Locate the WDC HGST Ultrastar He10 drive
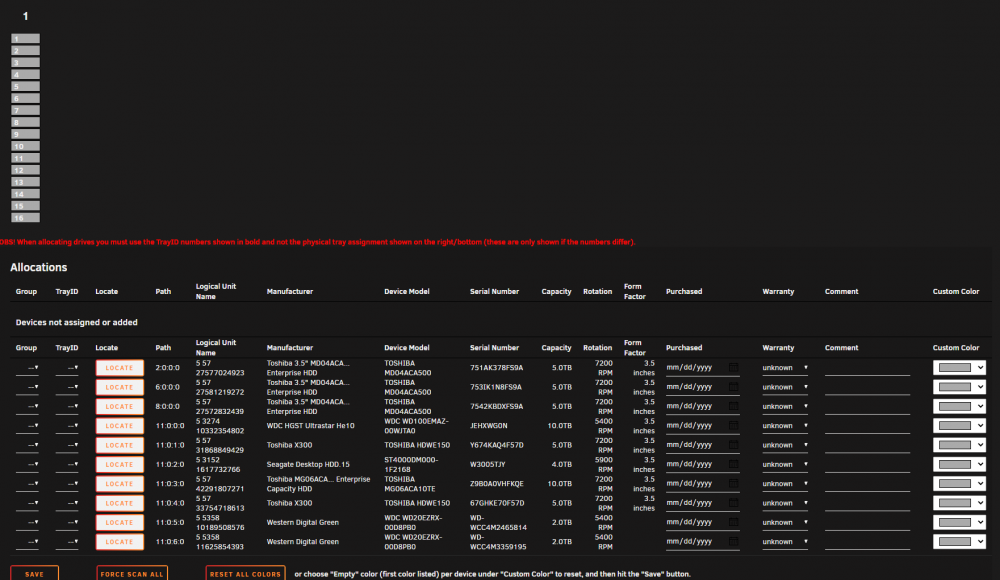The height and width of the screenshot is (580, 1000). tap(119, 426)
